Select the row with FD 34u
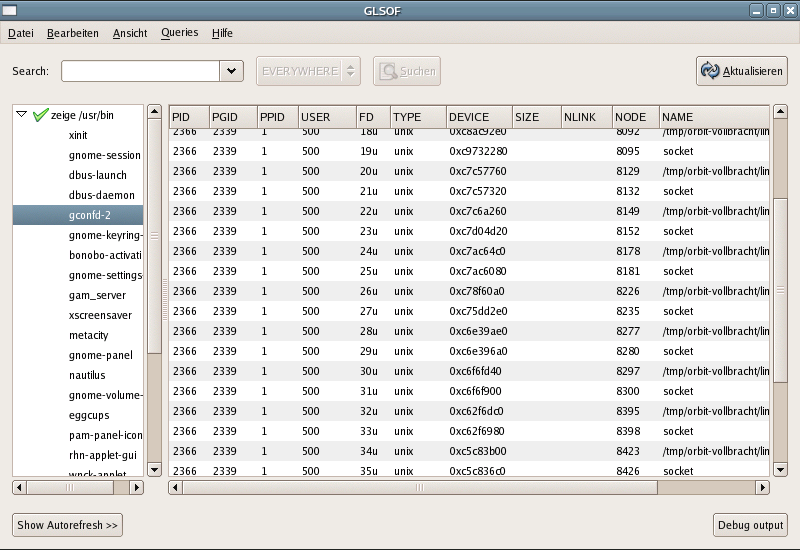The height and width of the screenshot is (550, 800). click(469, 451)
